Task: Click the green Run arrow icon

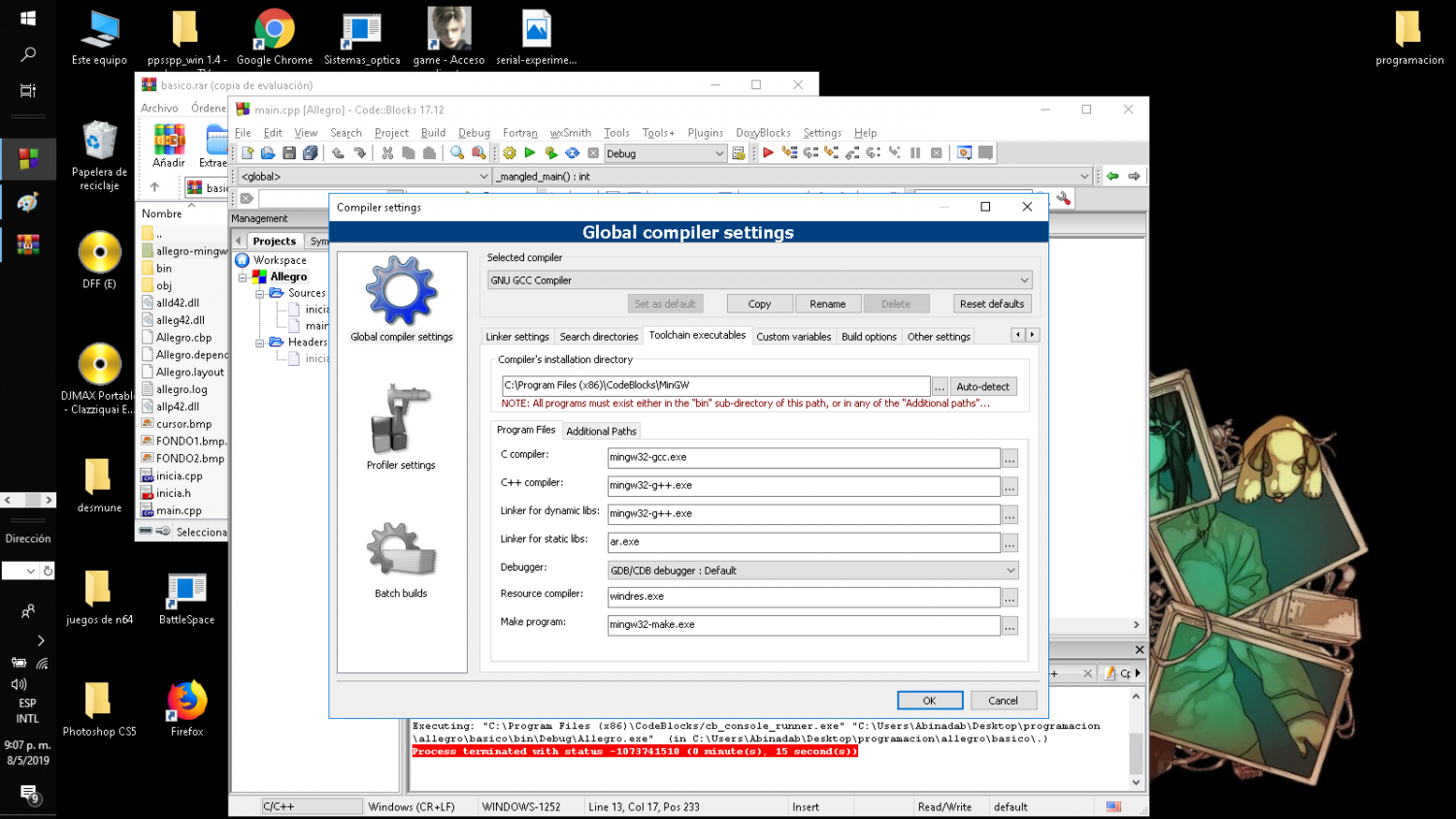Action: coord(530,153)
